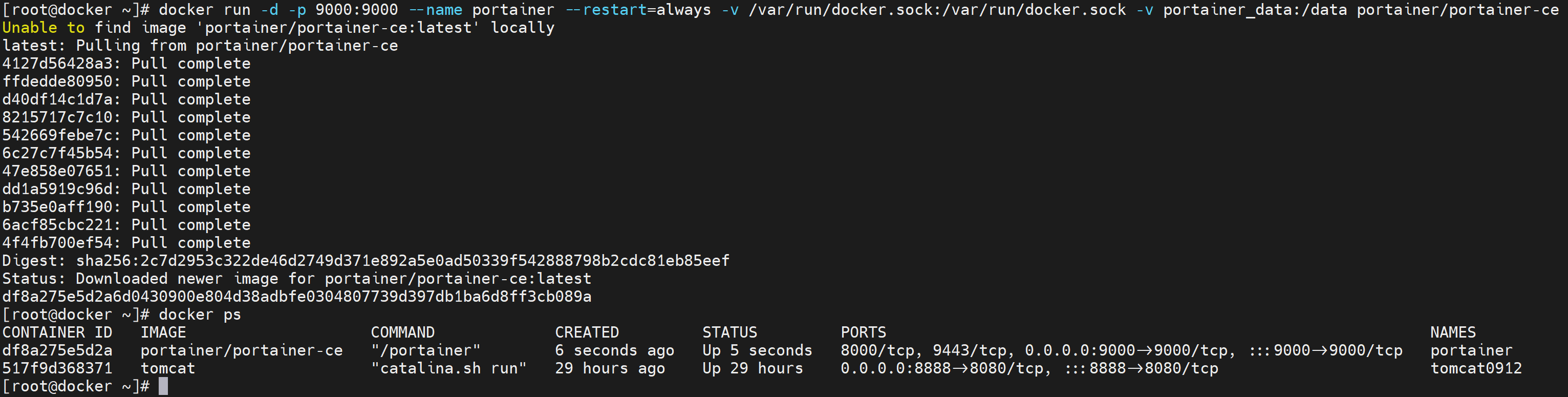Click the 4127d56428a3 pull complete line
This screenshot has width=1568, height=397.
(126, 64)
